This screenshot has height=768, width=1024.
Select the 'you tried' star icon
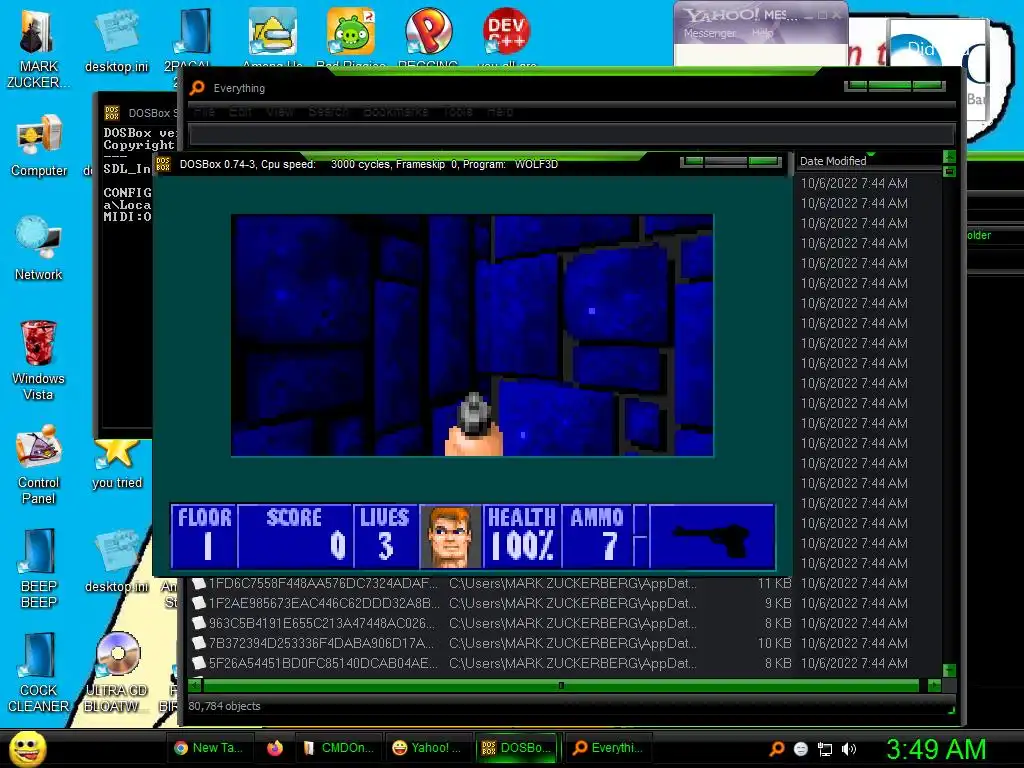(x=116, y=464)
